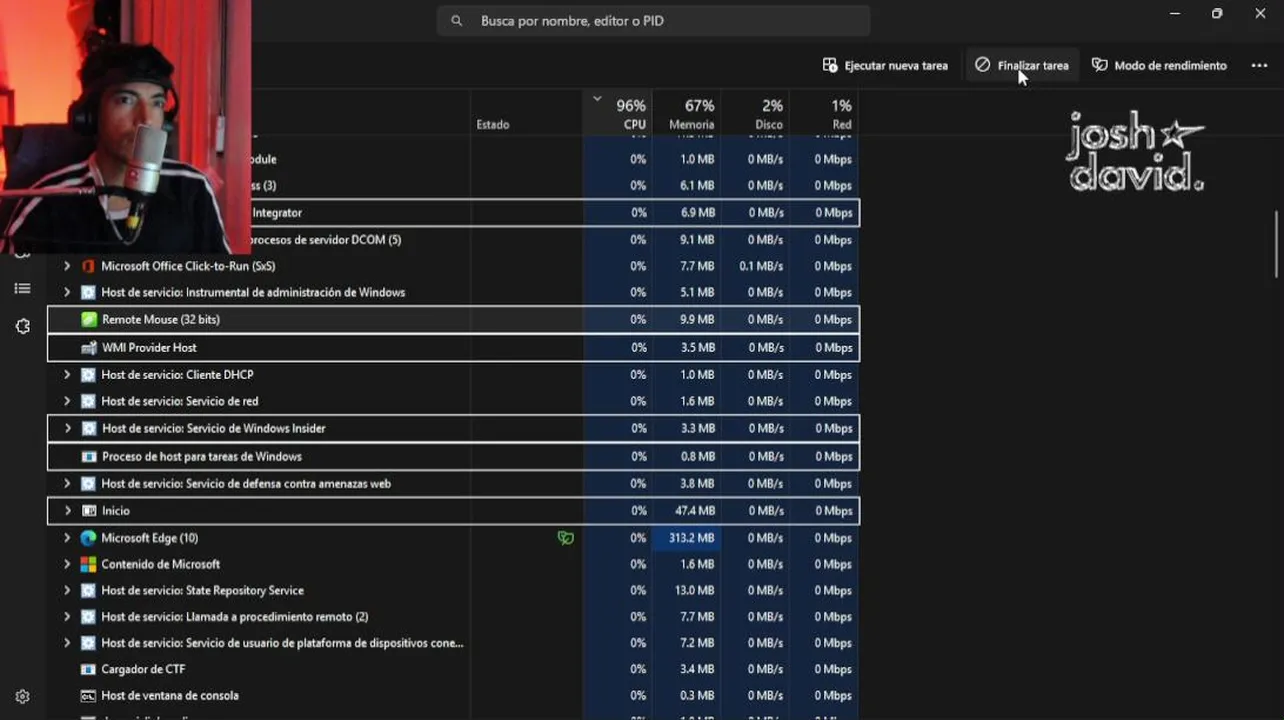Select the Remote Mouse (32 bits) row
Viewport: 1284px width, 720px height.
453,320
